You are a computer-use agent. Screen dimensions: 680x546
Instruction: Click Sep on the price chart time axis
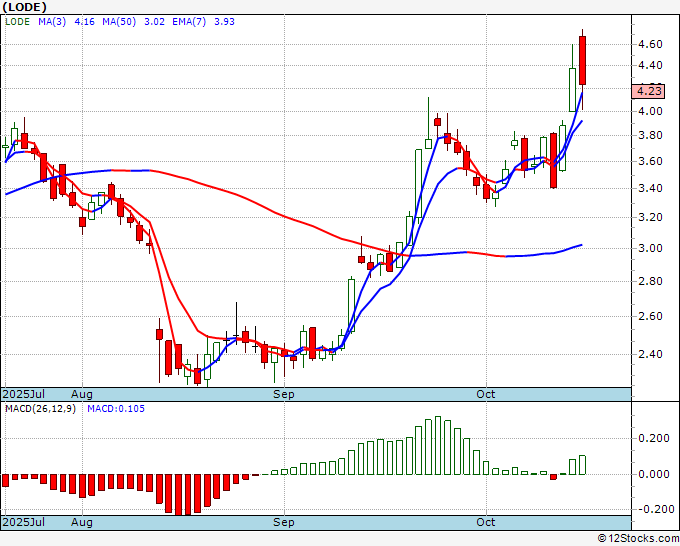pyautogui.click(x=284, y=394)
